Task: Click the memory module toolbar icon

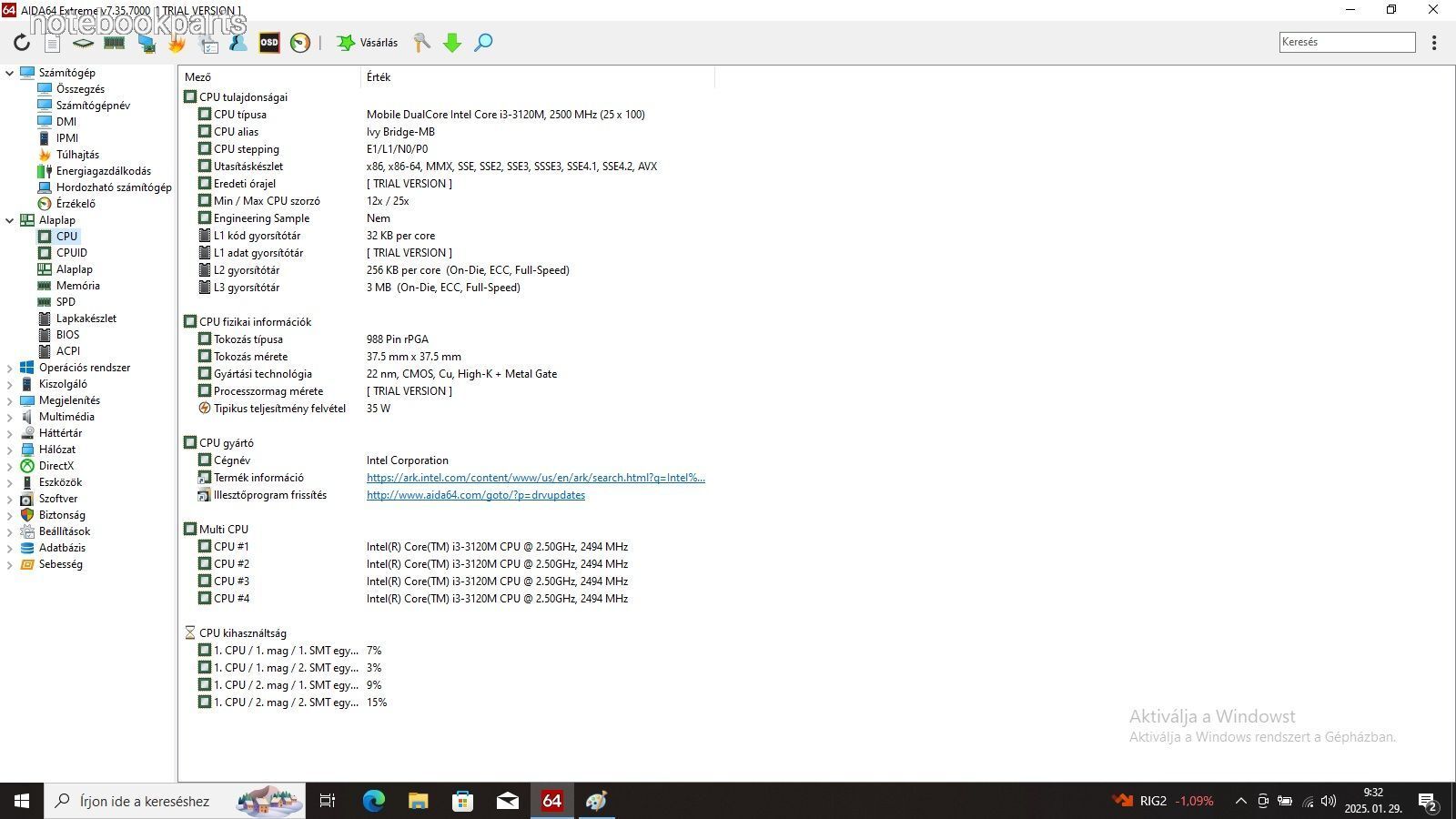Action: tap(114, 43)
